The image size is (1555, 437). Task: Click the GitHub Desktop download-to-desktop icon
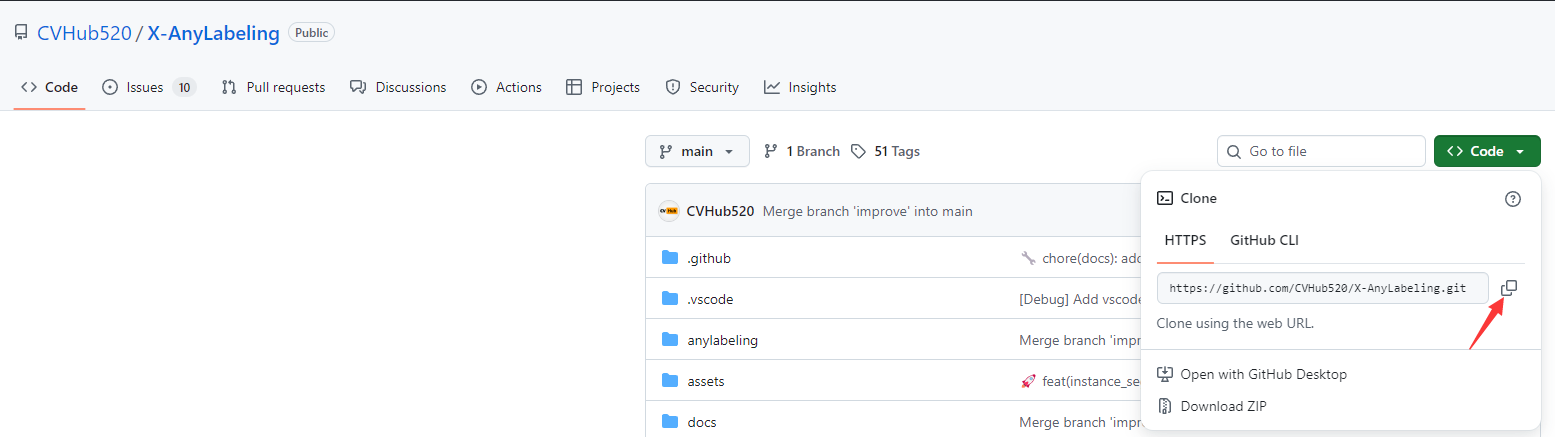(x=1165, y=374)
